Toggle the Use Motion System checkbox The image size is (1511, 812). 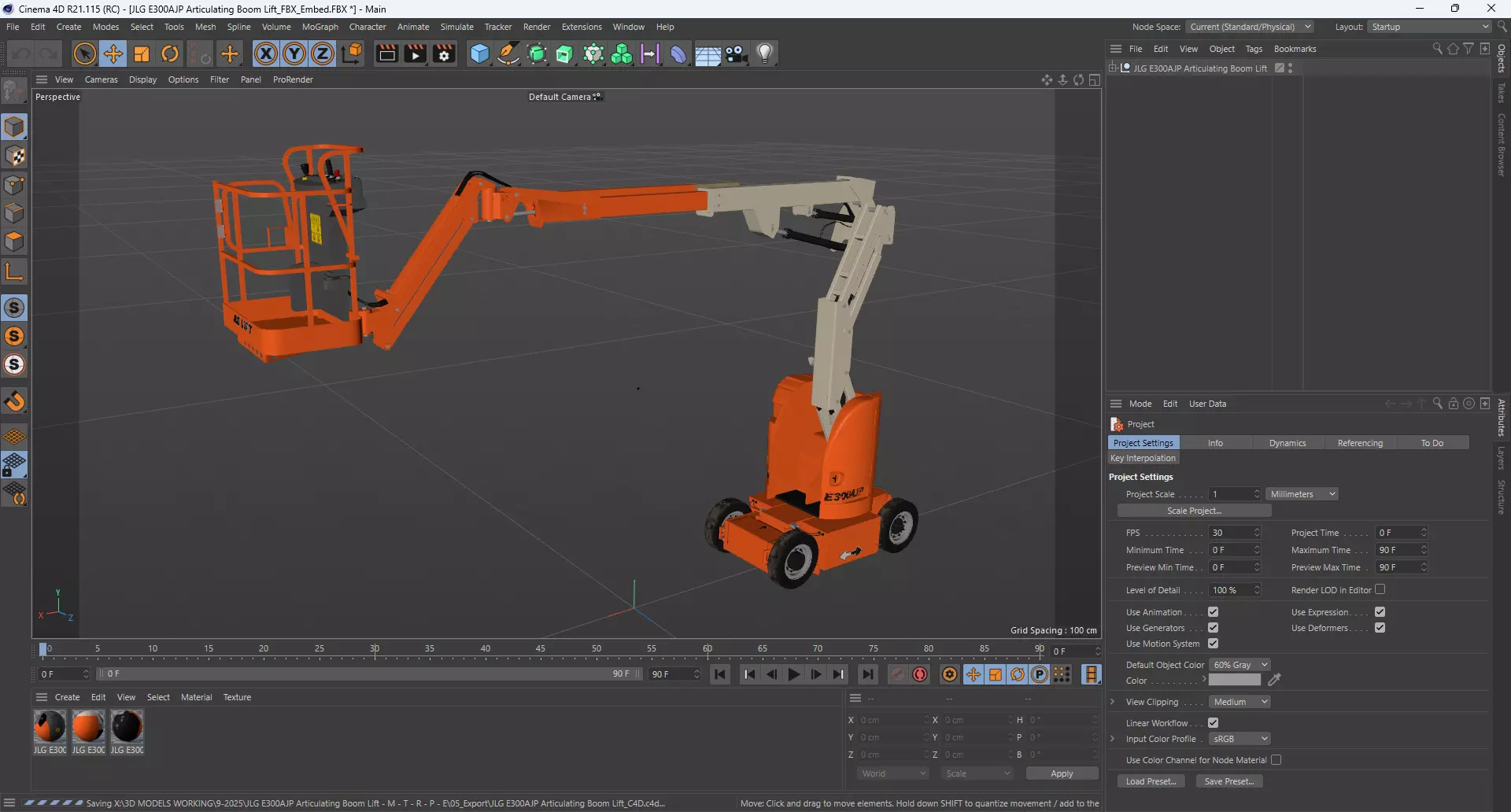tap(1213, 644)
